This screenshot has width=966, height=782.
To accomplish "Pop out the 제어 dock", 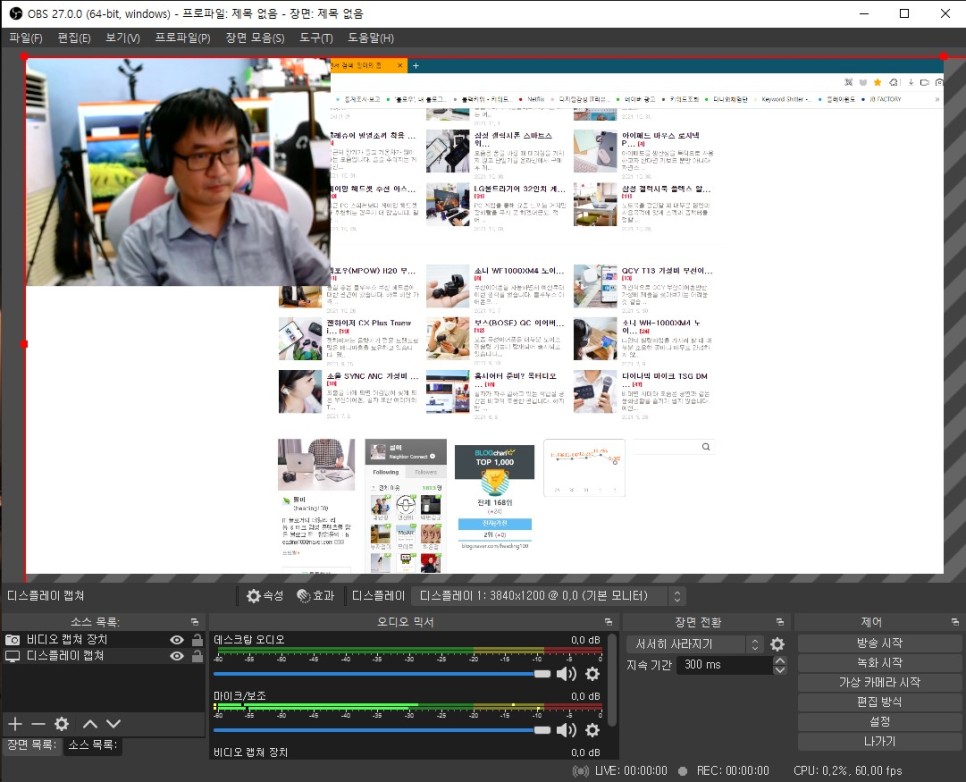I will click(955, 622).
